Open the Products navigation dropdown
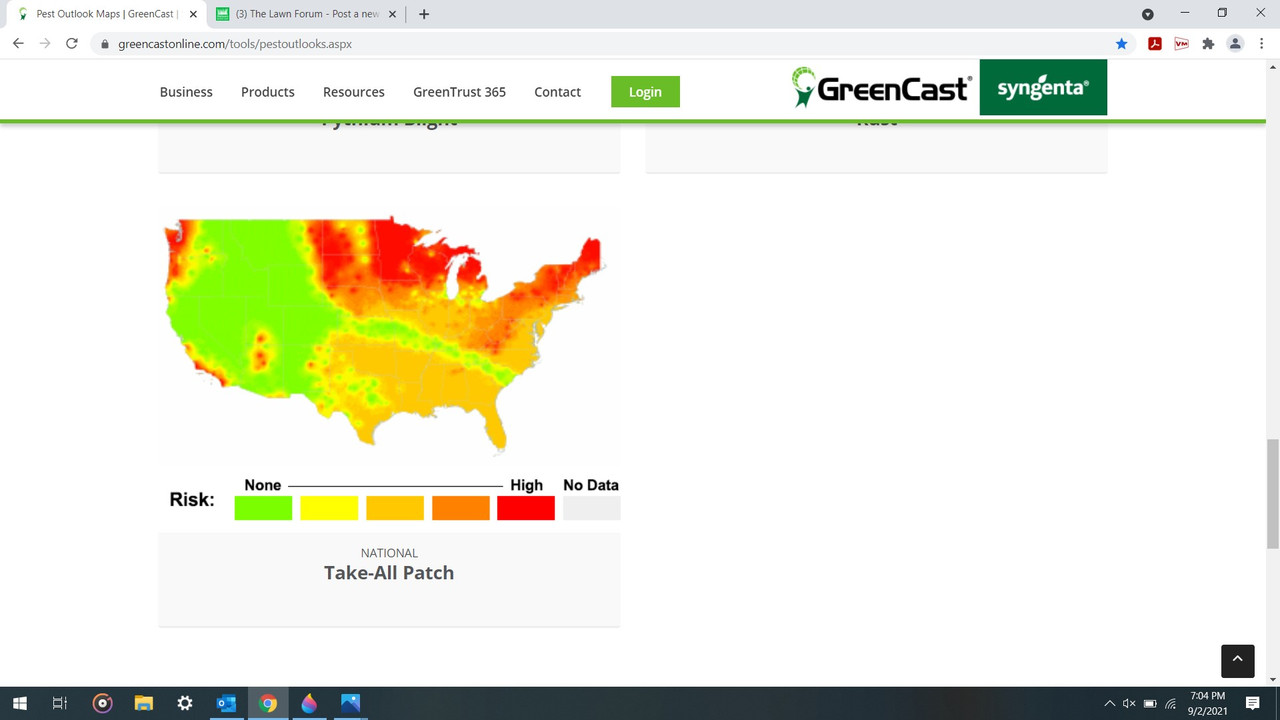This screenshot has height=720, width=1280. (267, 91)
